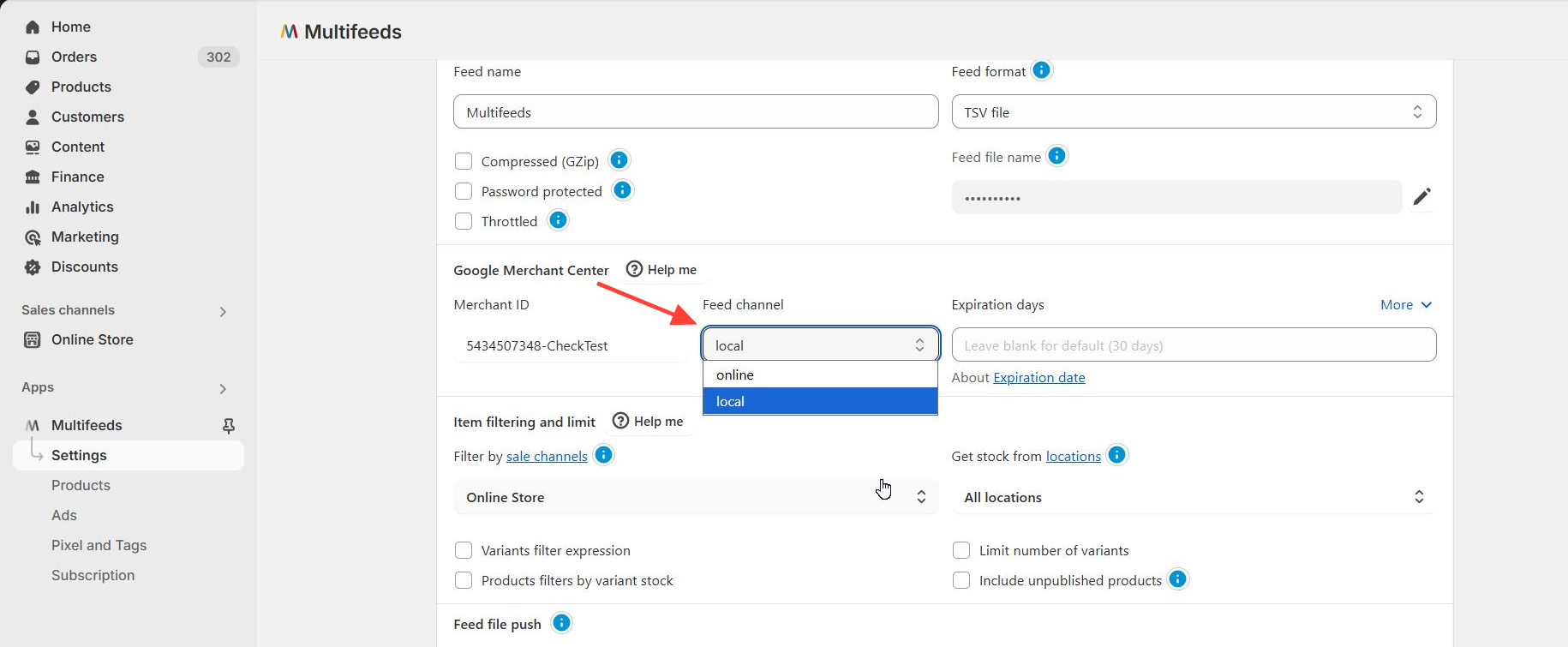Click the Feed name input field
This screenshot has height=647, width=1568.
(x=696, y=112)
